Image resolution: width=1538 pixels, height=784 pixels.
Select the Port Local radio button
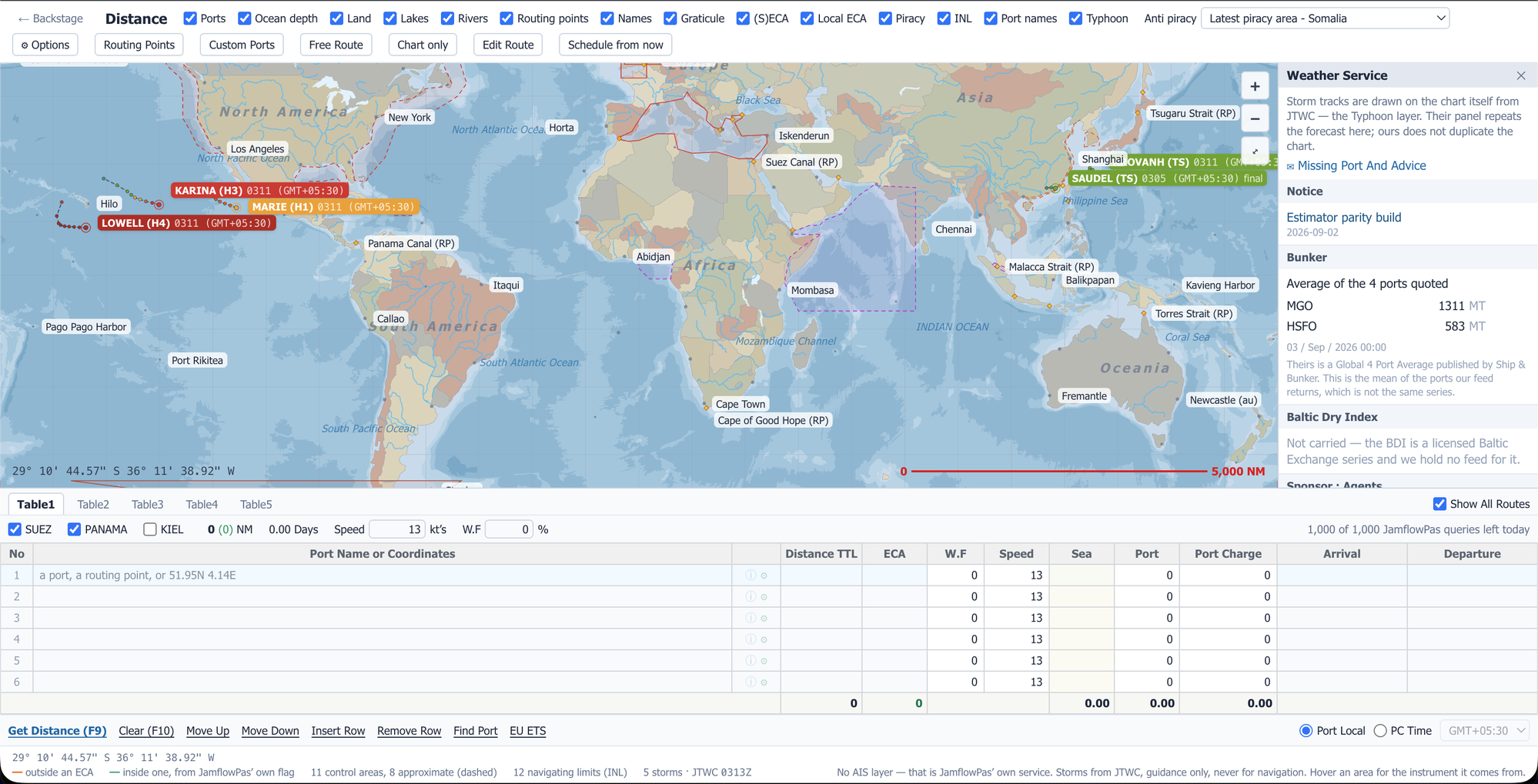(x=1306, y=731)
